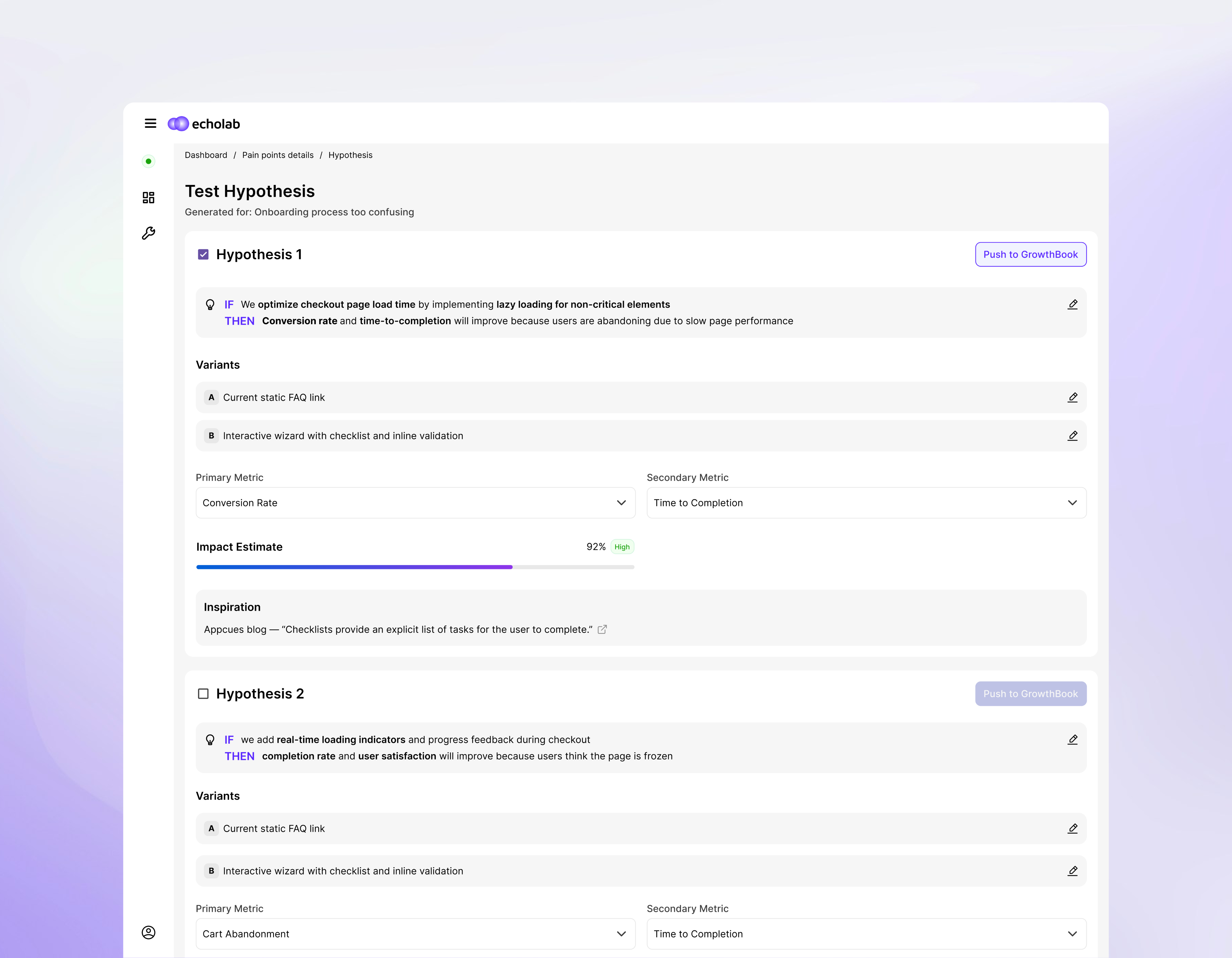The image size is (1232, 958).
Task: Uncheck the Hypothesis 1 checkbox
Action: 203,254
